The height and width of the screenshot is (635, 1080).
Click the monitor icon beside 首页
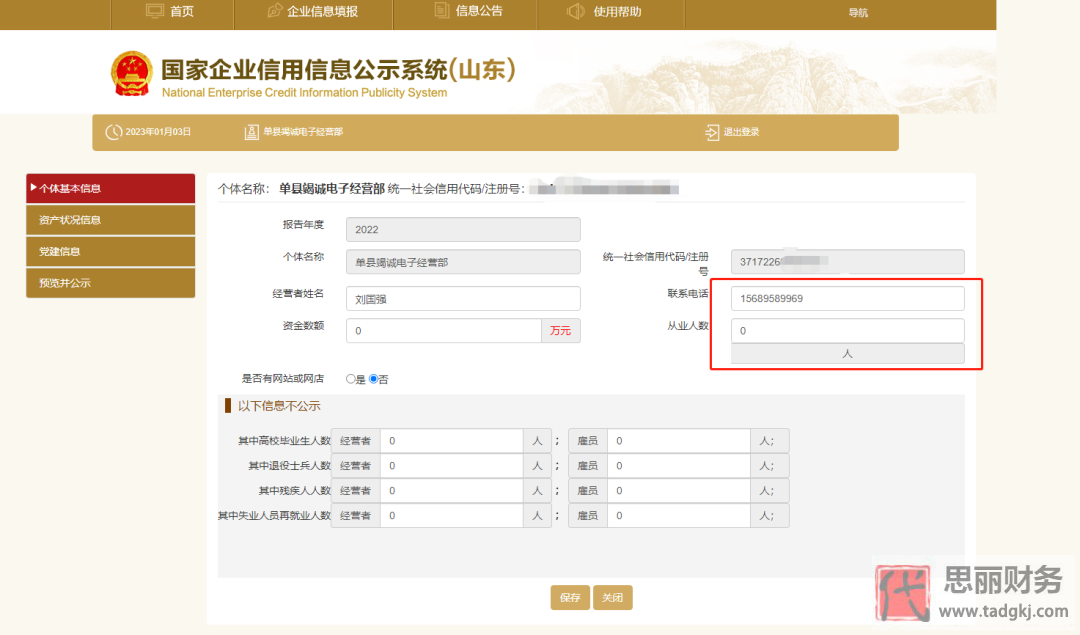click(x=155, y=13)
